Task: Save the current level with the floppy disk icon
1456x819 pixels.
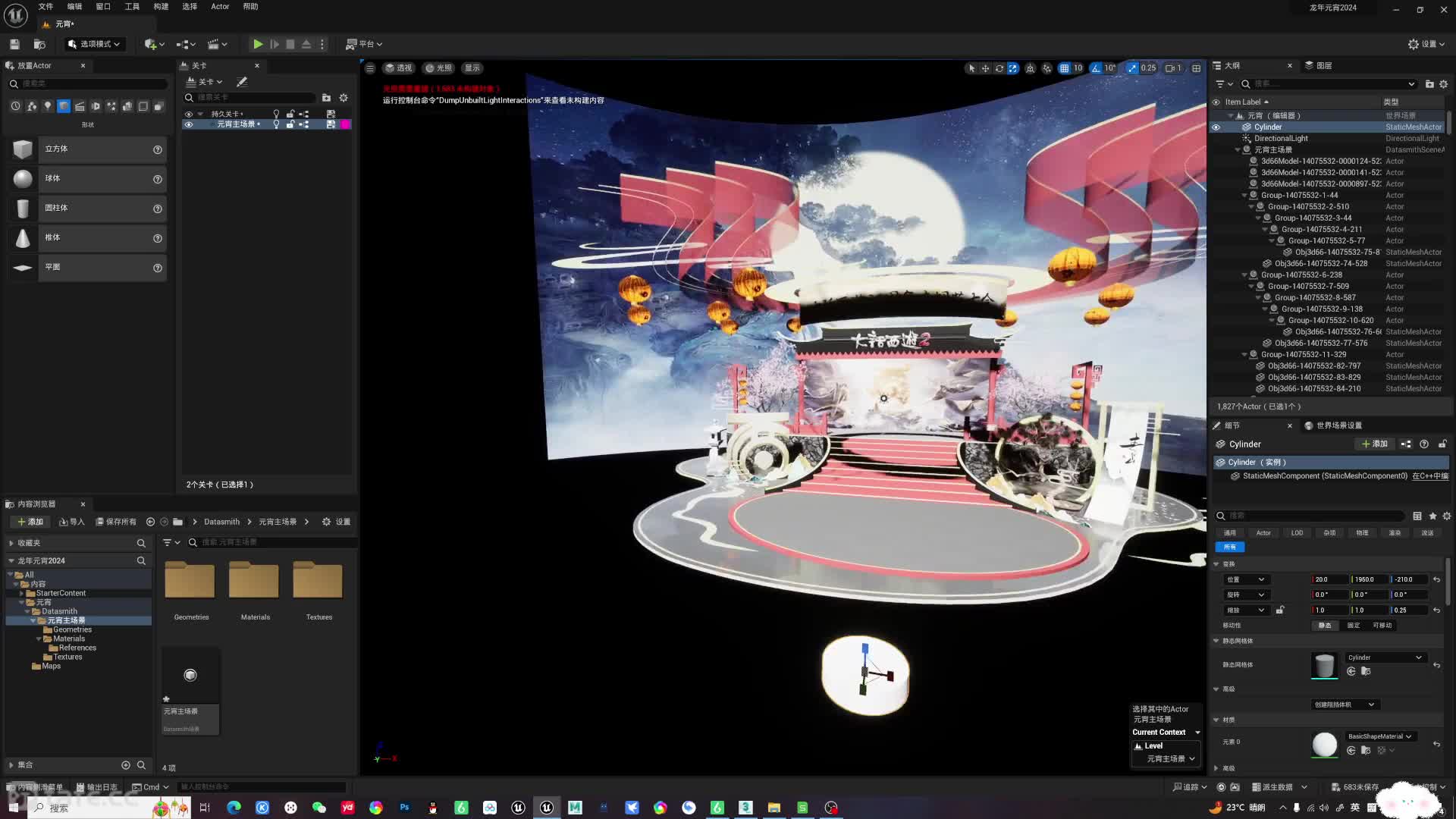Action: click(x=14, y=45)
